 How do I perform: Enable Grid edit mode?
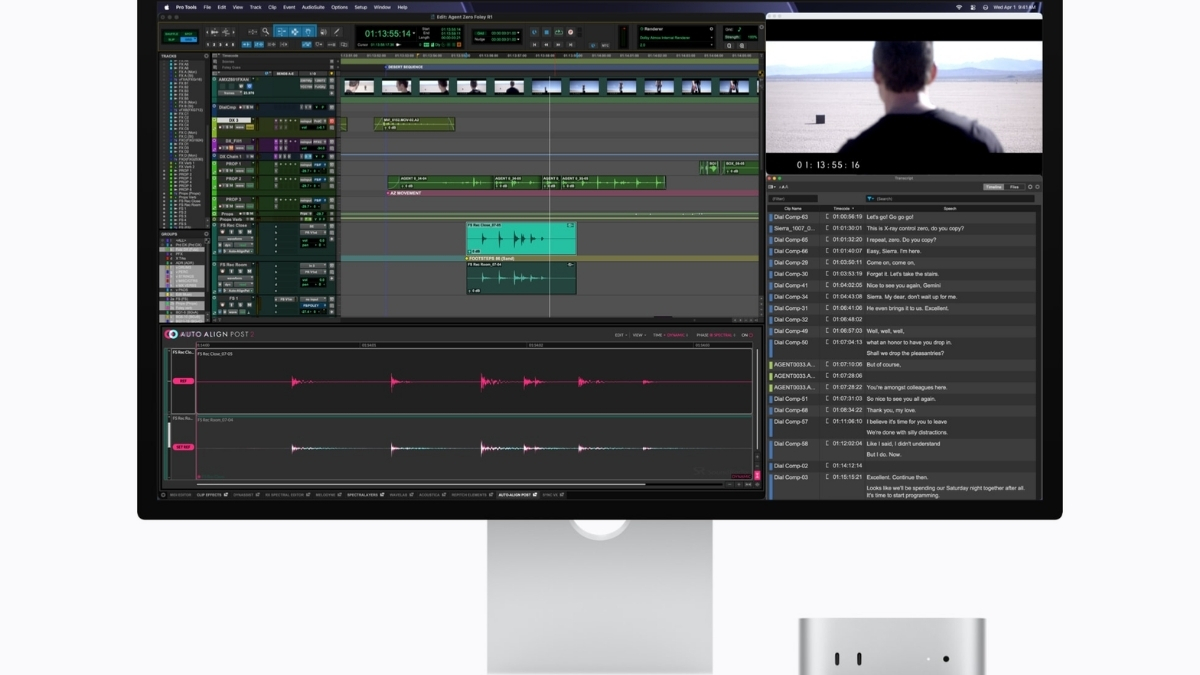point(188,40)
